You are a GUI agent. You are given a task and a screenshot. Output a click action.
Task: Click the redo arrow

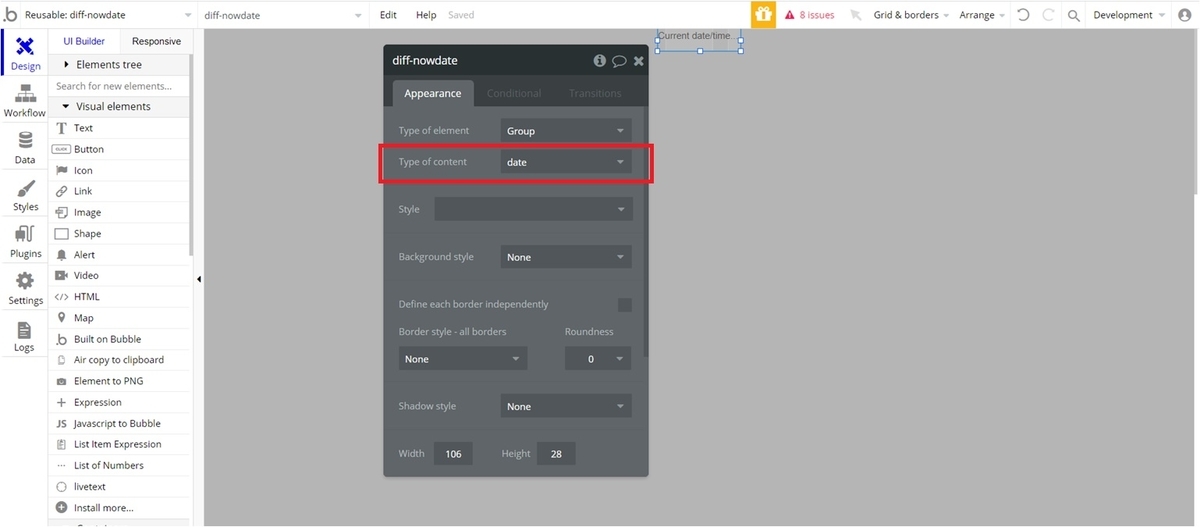pyautogui.click(x=1048, y=15)
